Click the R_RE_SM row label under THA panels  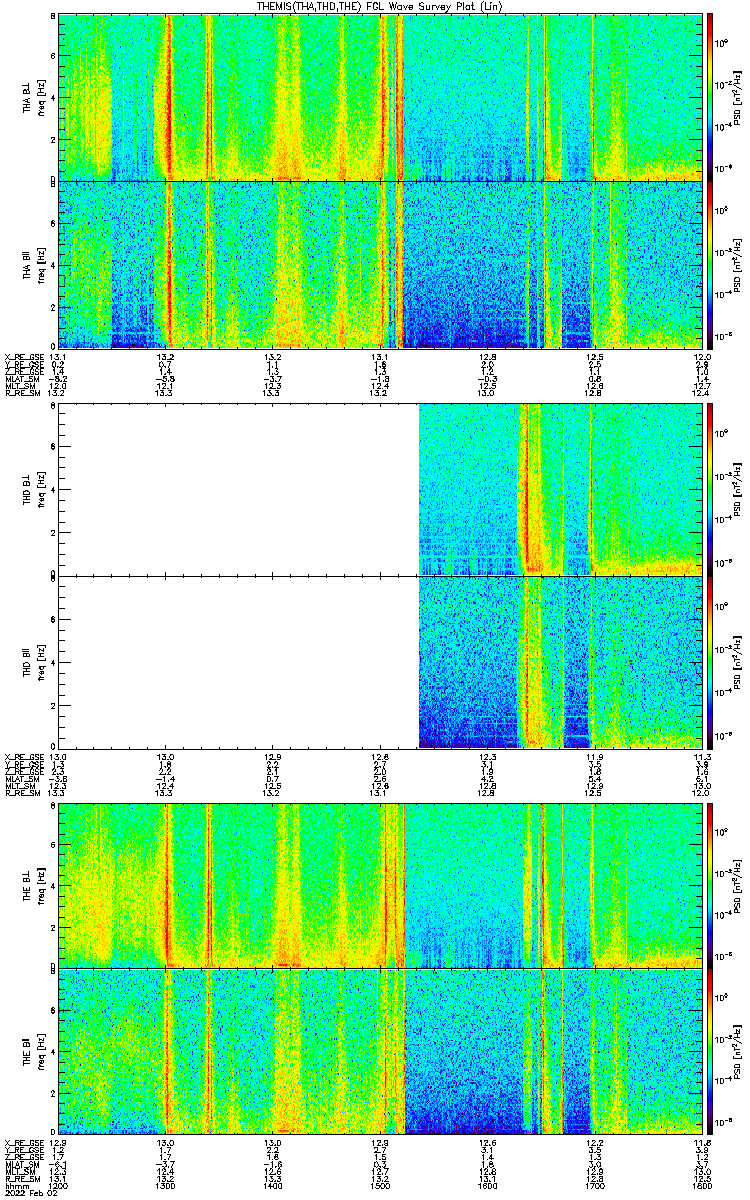22,393
